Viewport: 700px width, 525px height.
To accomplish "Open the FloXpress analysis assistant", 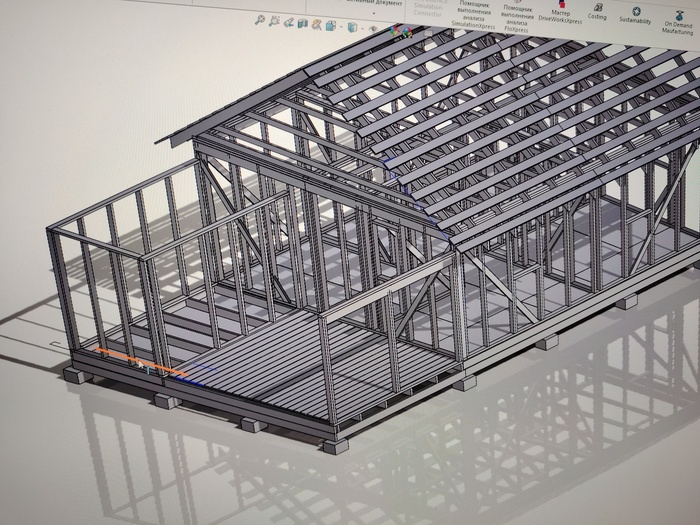I will click(x=517, y=19).
